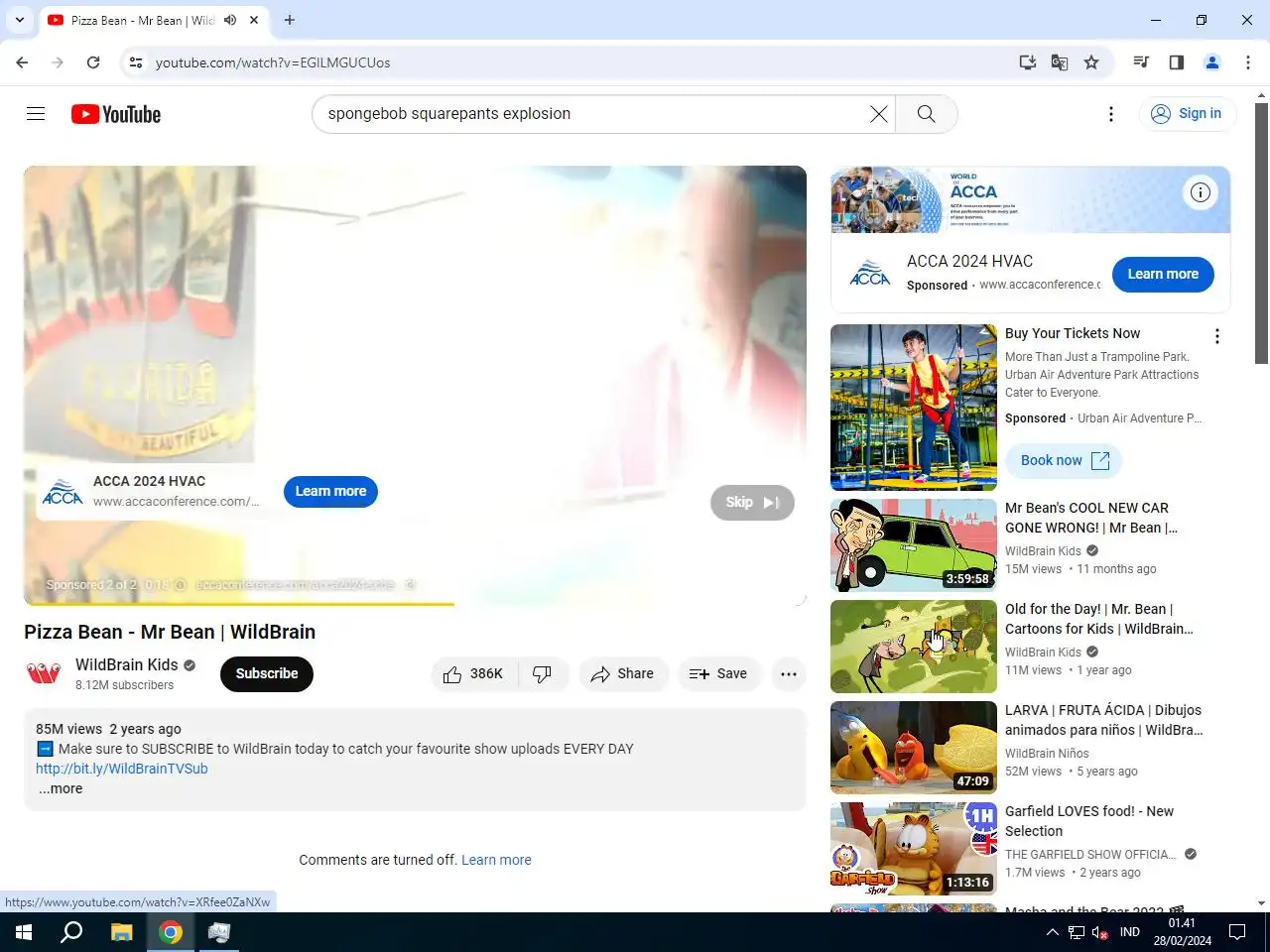Open Old for the Day Mr. Bean title
The image size is (1270, 952).
point(1099,619)
